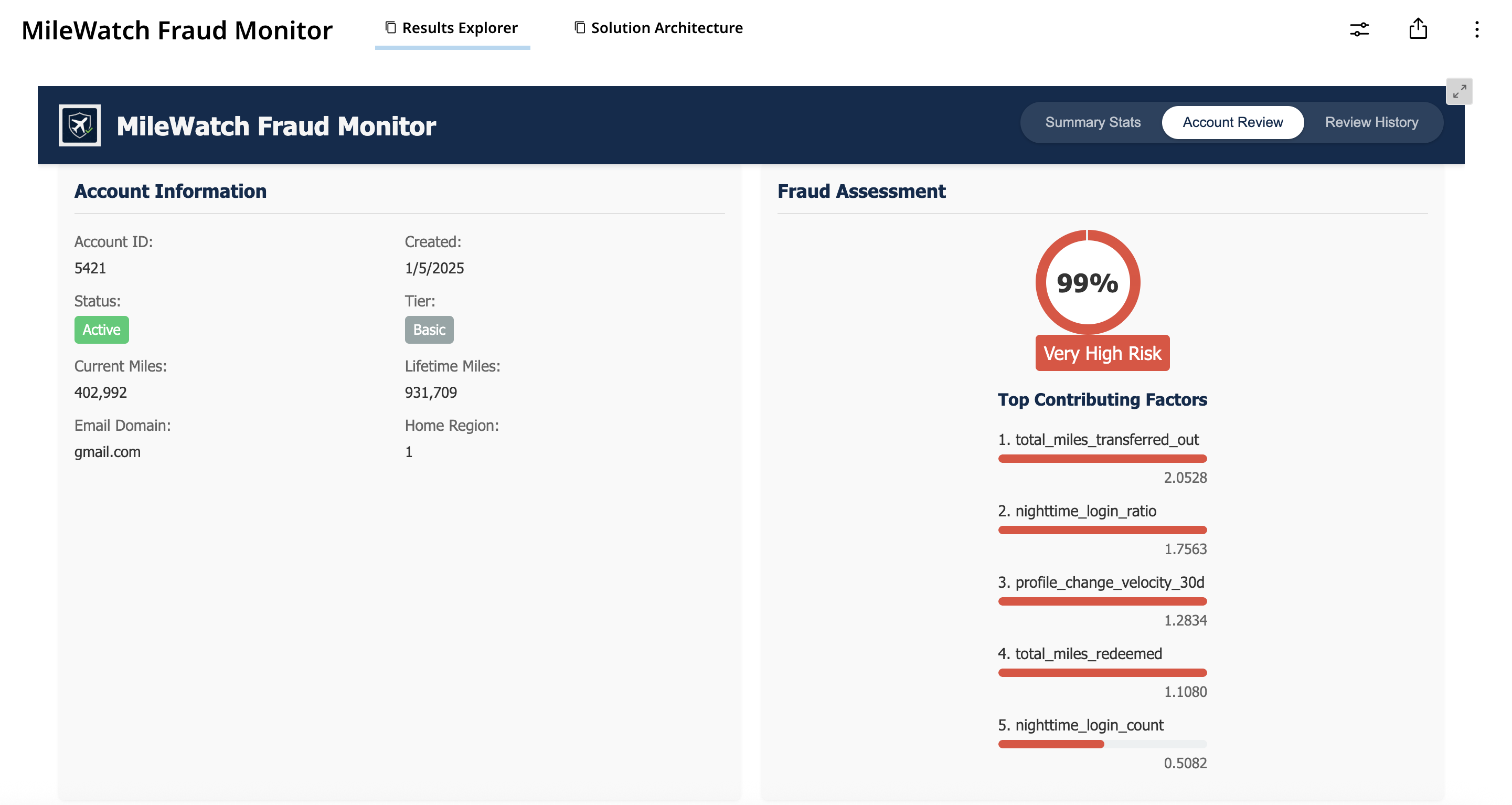
Task: Click the gmail.com email domain value
Action: [x=108, y=451]
